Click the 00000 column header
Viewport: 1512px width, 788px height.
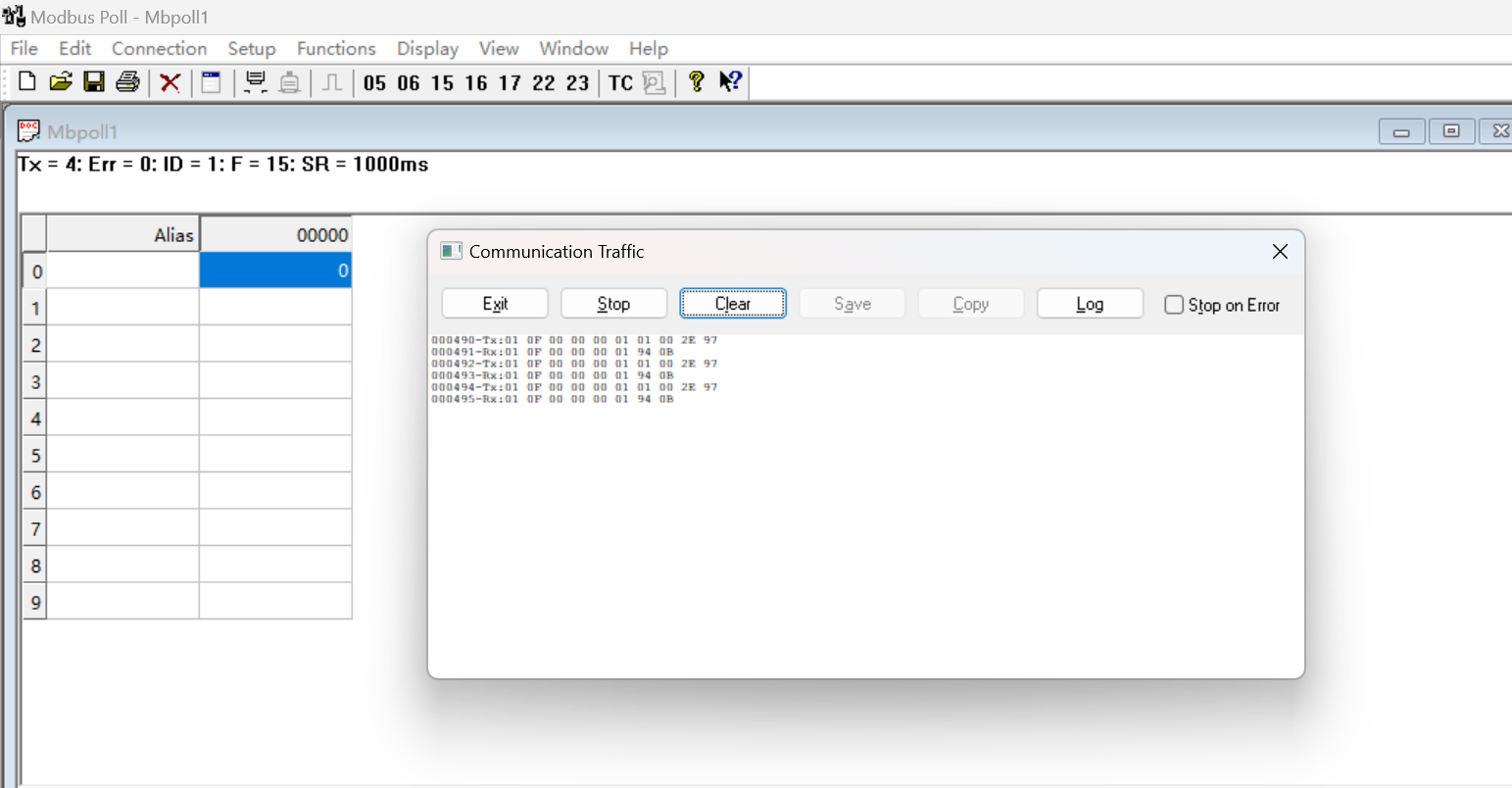point(275,234)
